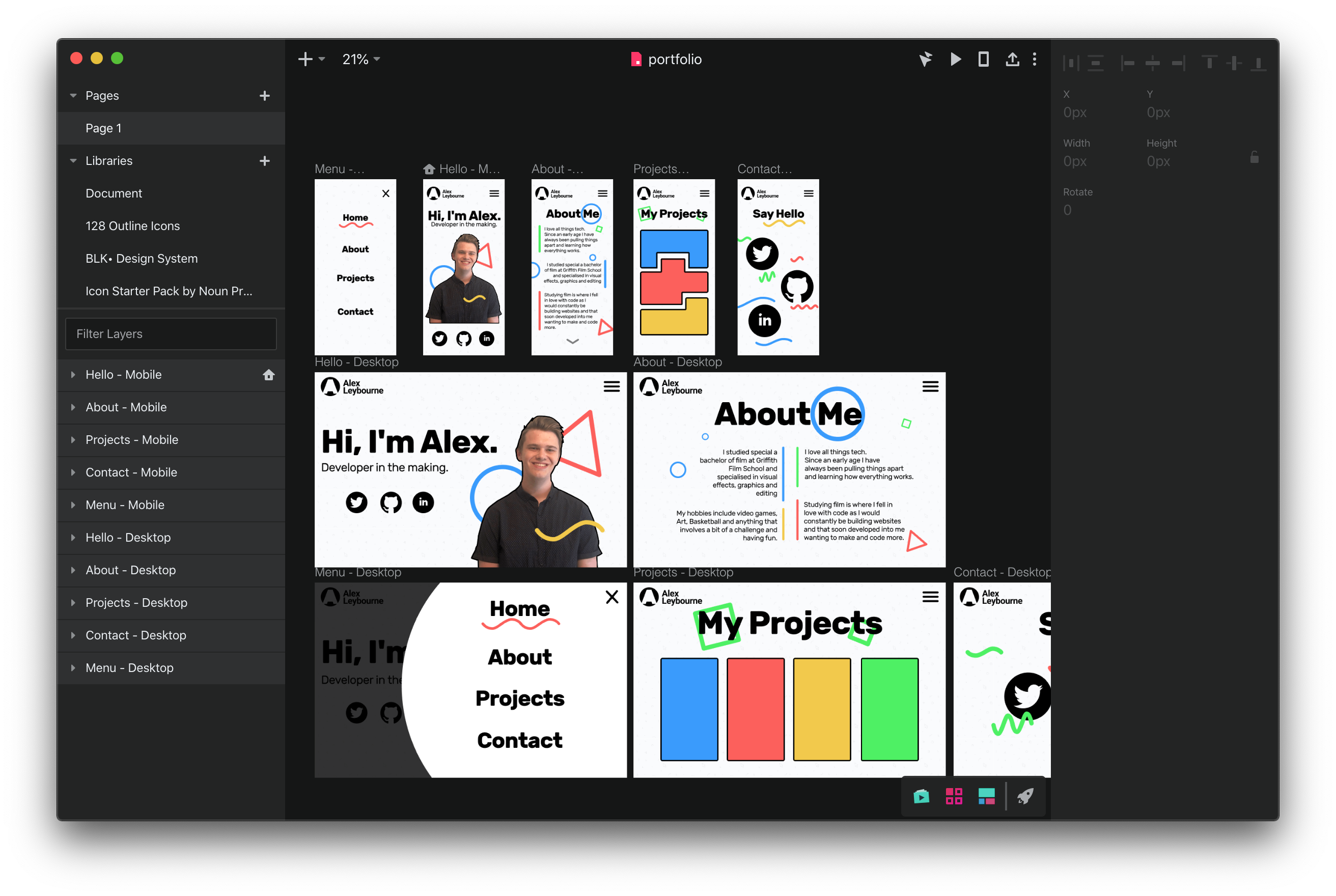Open the device preview phone icon
The image size is (1336, 896).
[984, 60]
